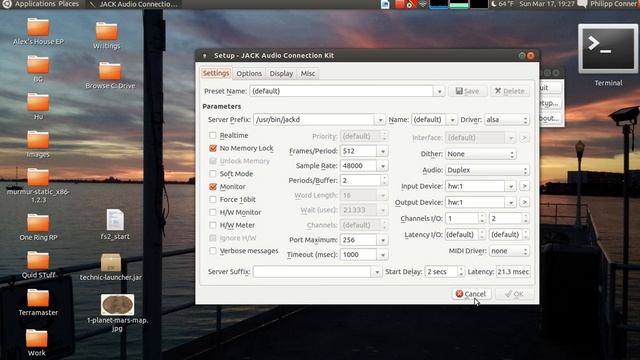Viewport: 640px width, 360px height.
Task: Open the One Ring RP folder
Action: tap(38, 223)
